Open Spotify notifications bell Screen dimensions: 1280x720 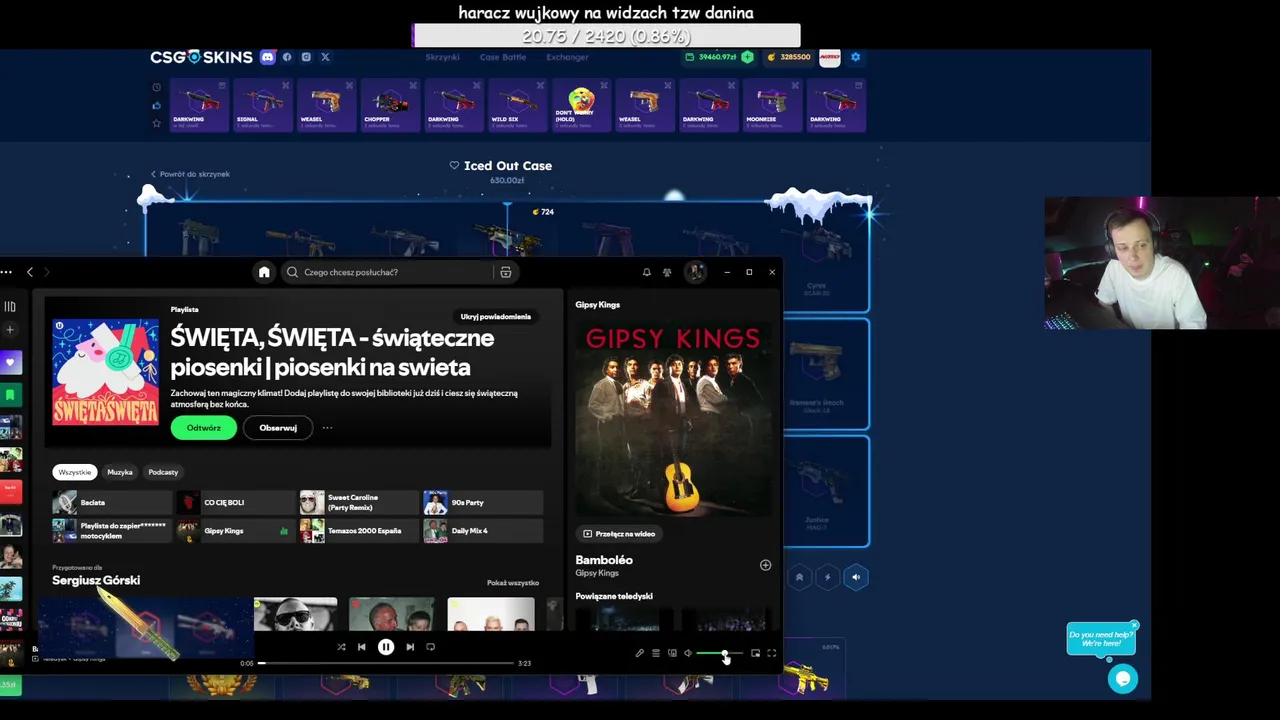(646, 272)
